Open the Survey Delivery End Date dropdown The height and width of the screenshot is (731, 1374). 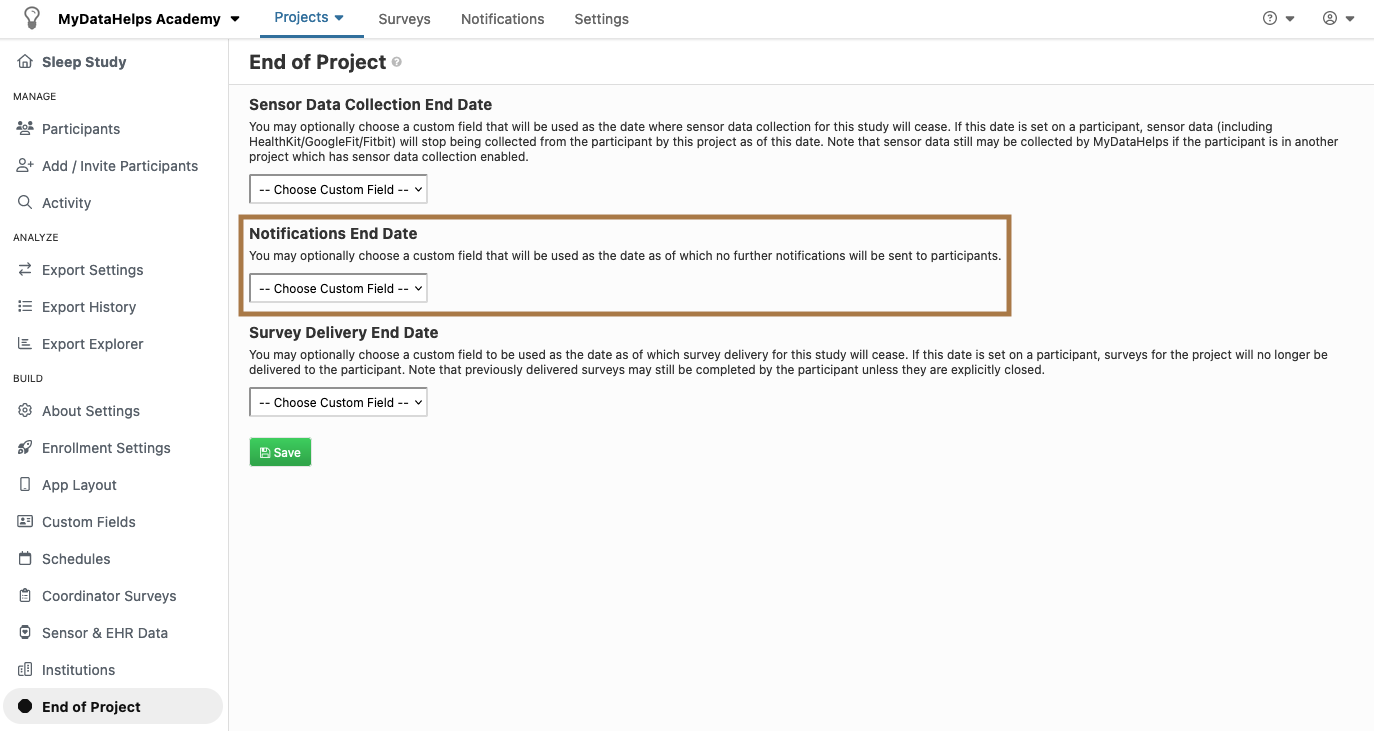(x=338, y=403)
